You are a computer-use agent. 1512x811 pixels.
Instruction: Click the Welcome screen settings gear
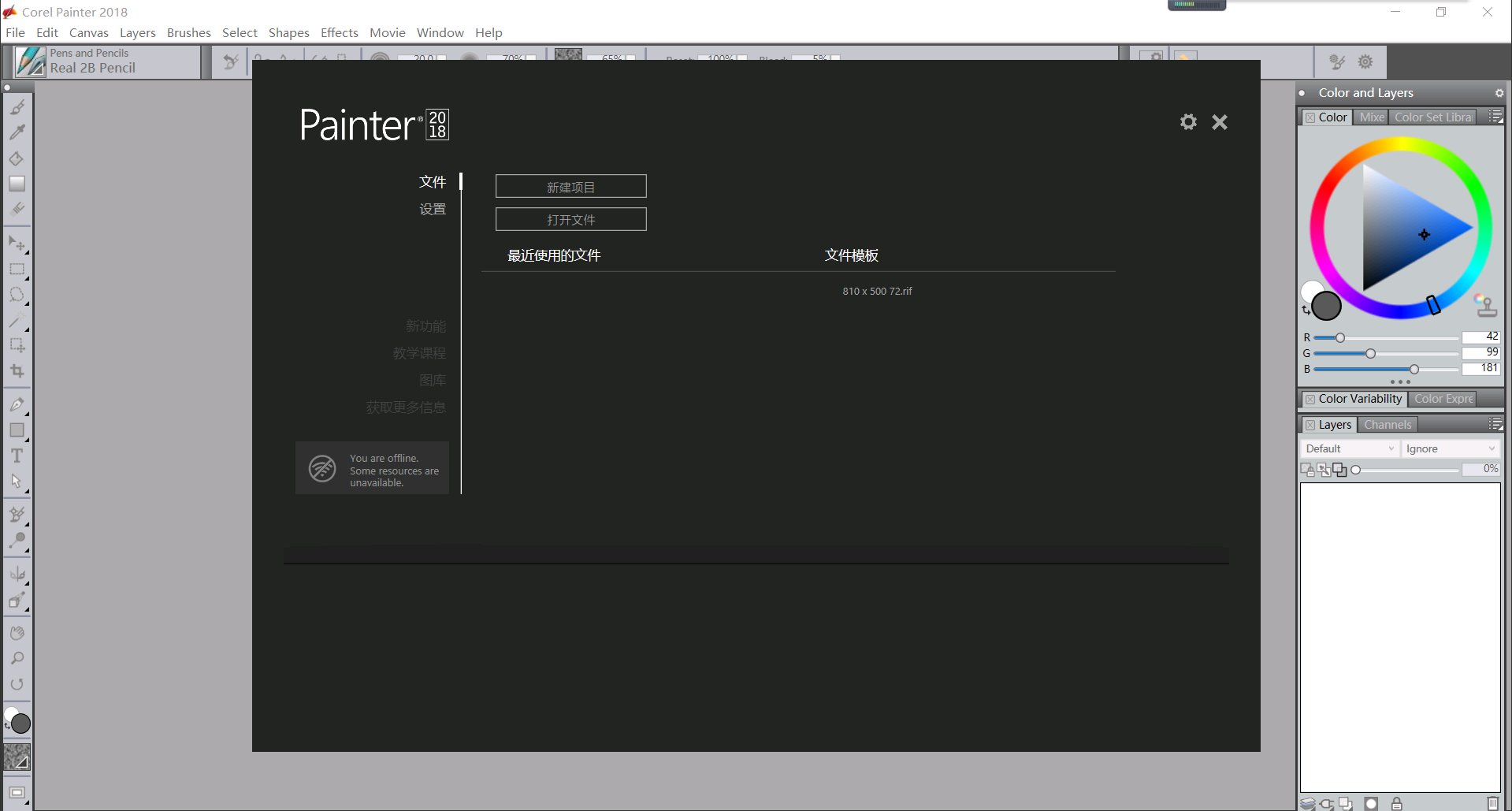(x=1188, y=122)
